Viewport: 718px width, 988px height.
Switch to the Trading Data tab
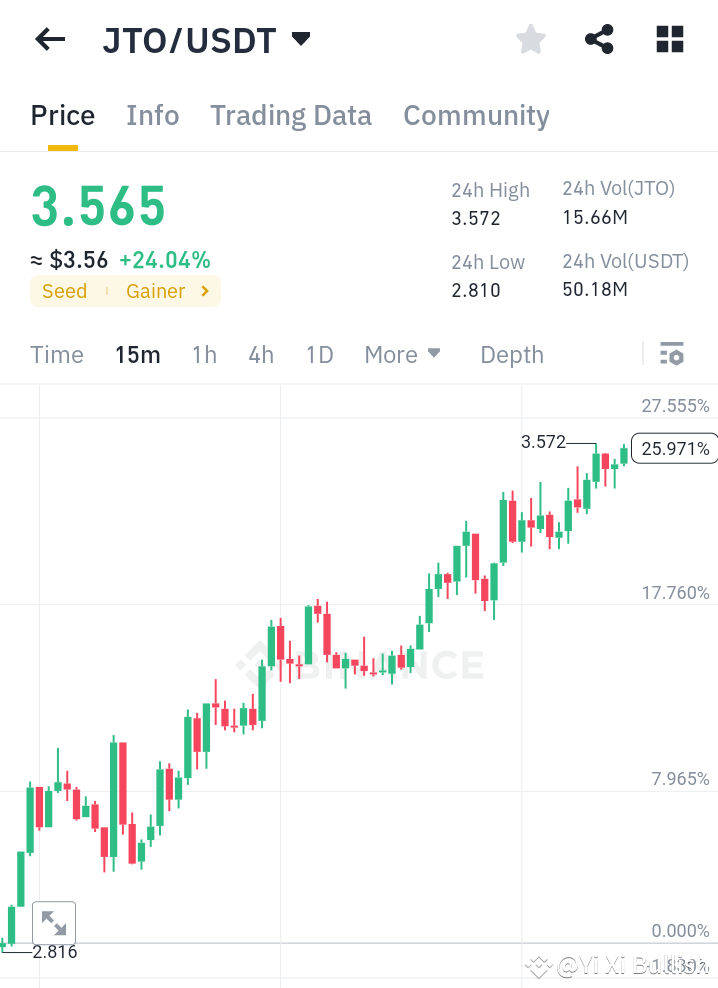point(290,115)
